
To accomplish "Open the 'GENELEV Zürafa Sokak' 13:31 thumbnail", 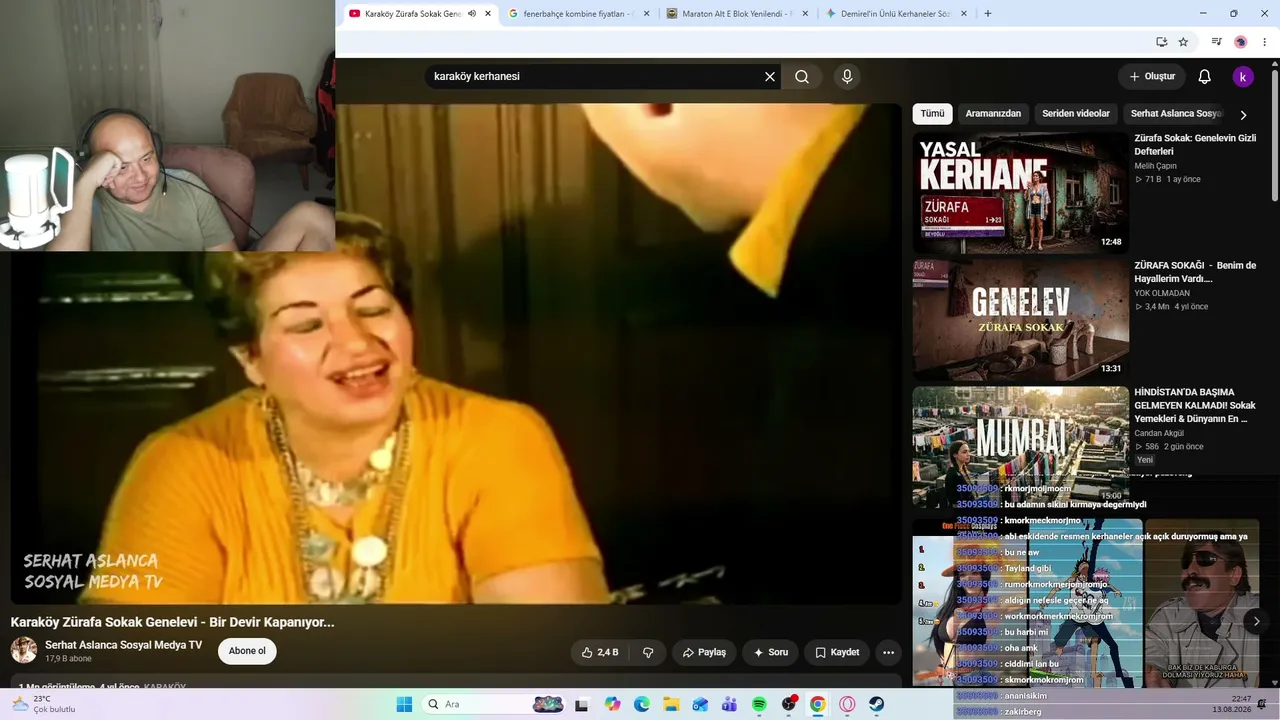I will (x=1020, y=319).
